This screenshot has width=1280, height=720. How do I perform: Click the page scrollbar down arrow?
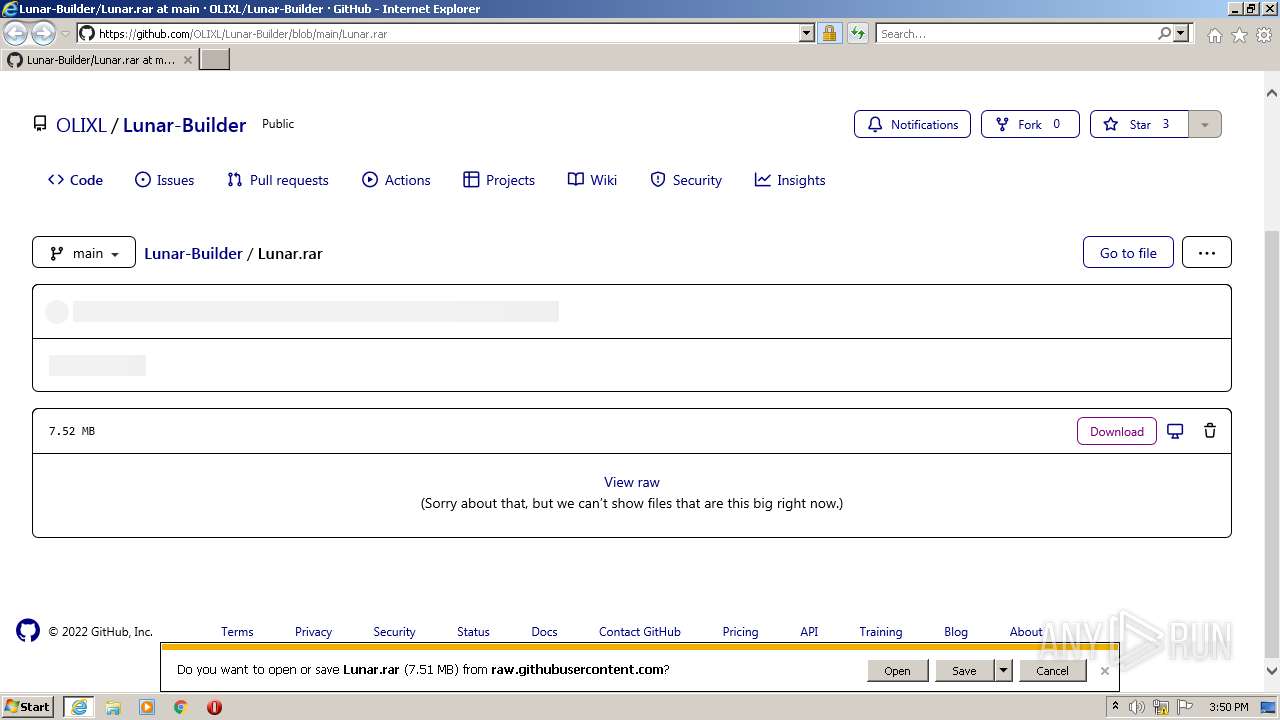(x=1272, y=671)
